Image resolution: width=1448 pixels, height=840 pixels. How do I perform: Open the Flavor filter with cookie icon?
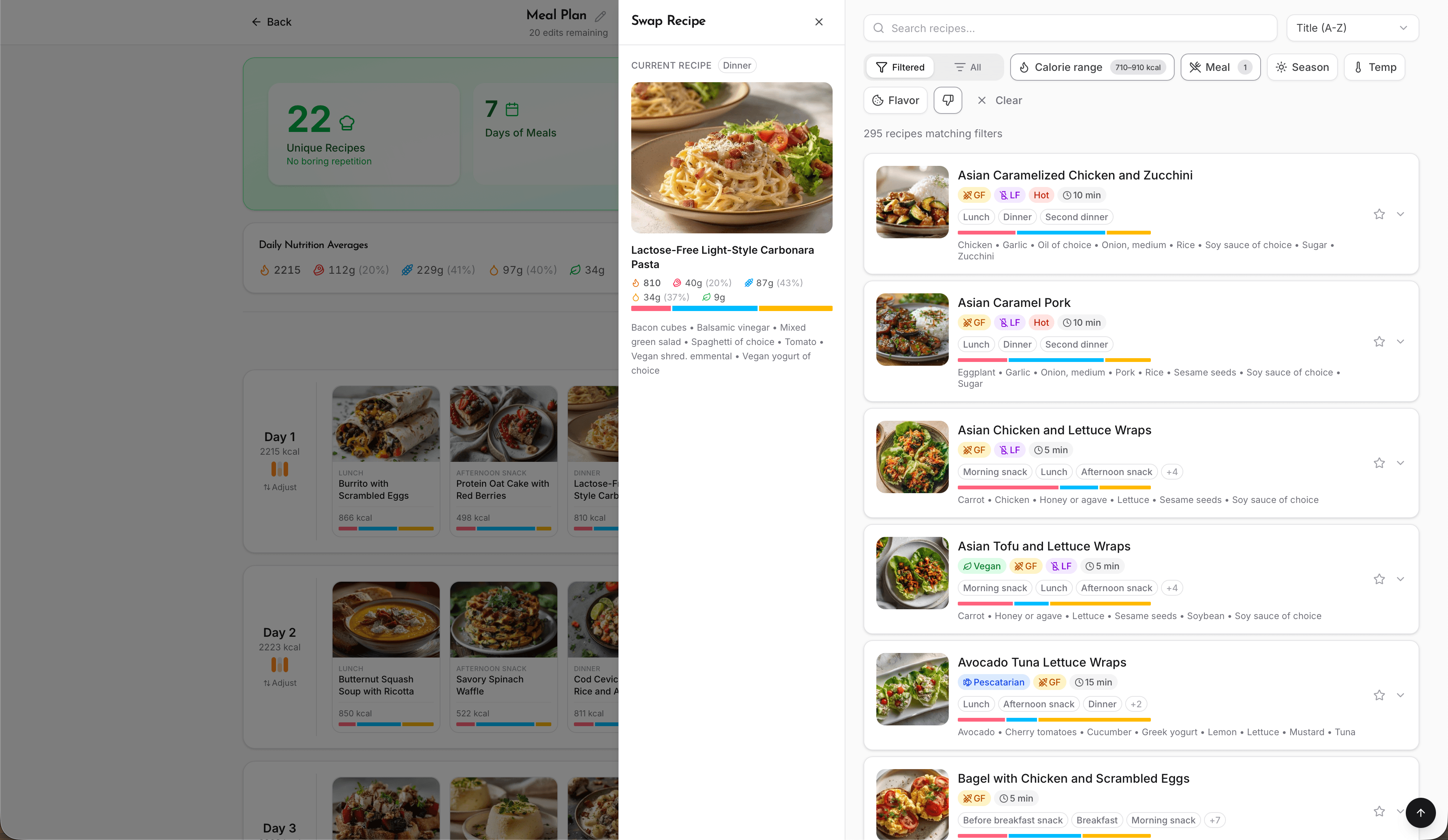click(x=895, y=100)
